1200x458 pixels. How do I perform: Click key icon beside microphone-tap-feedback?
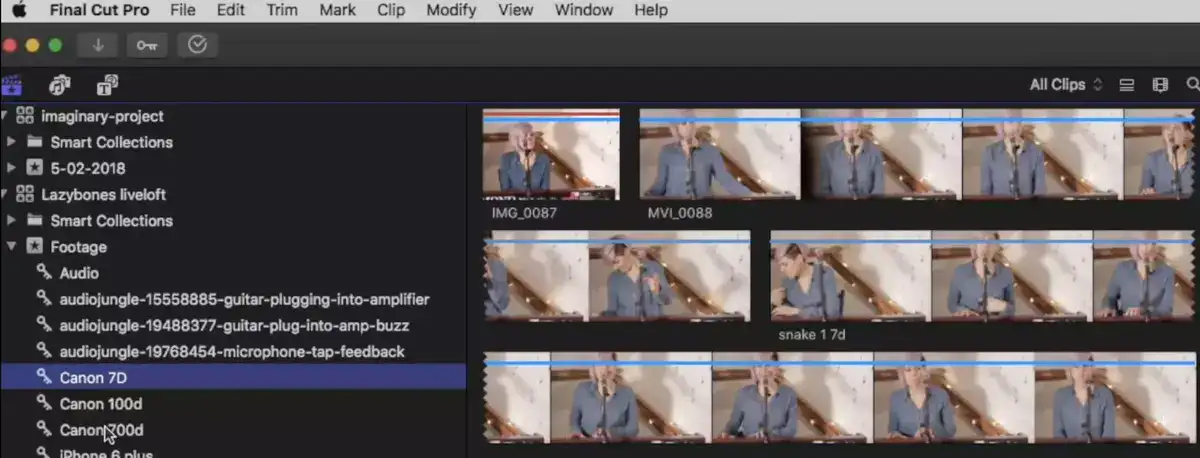(44, 351)
